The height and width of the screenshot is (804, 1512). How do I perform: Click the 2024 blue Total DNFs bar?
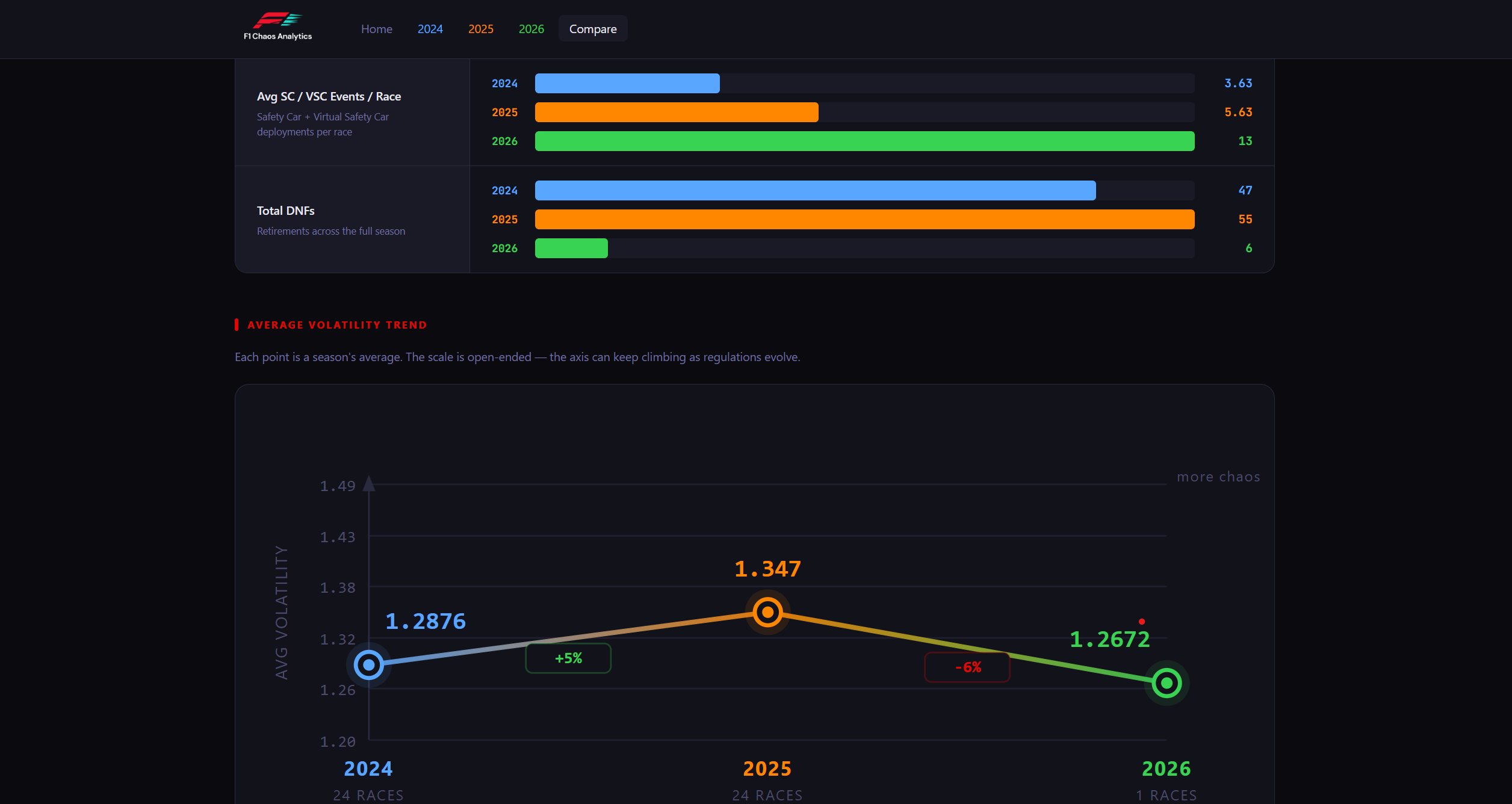tap(815, 191)
